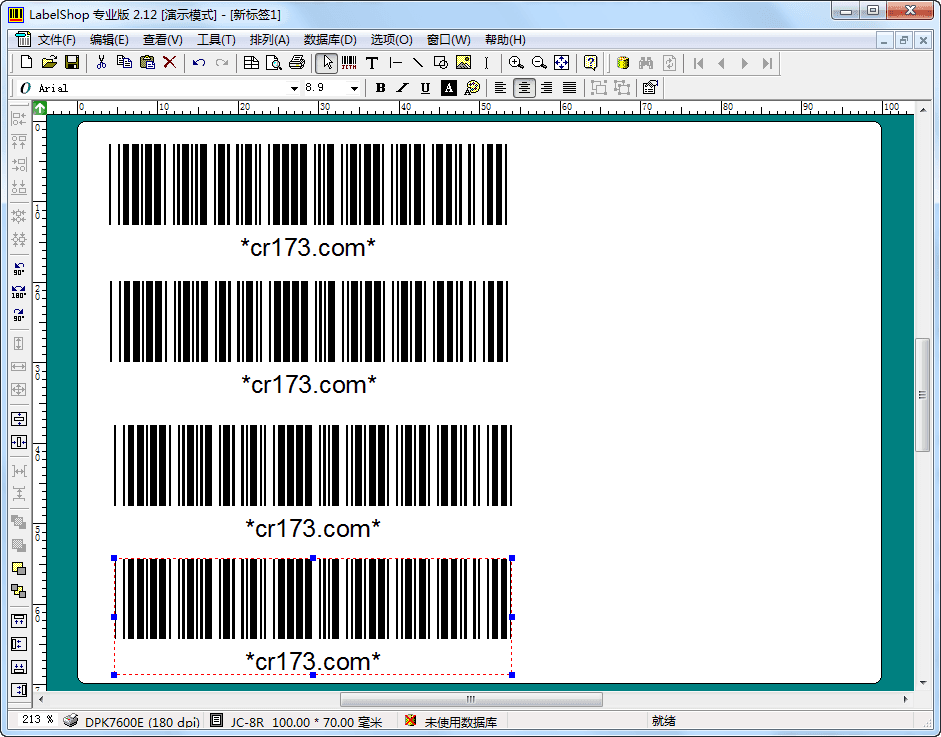
Task: Toggle italic formatting
Action: click(403, 88)
